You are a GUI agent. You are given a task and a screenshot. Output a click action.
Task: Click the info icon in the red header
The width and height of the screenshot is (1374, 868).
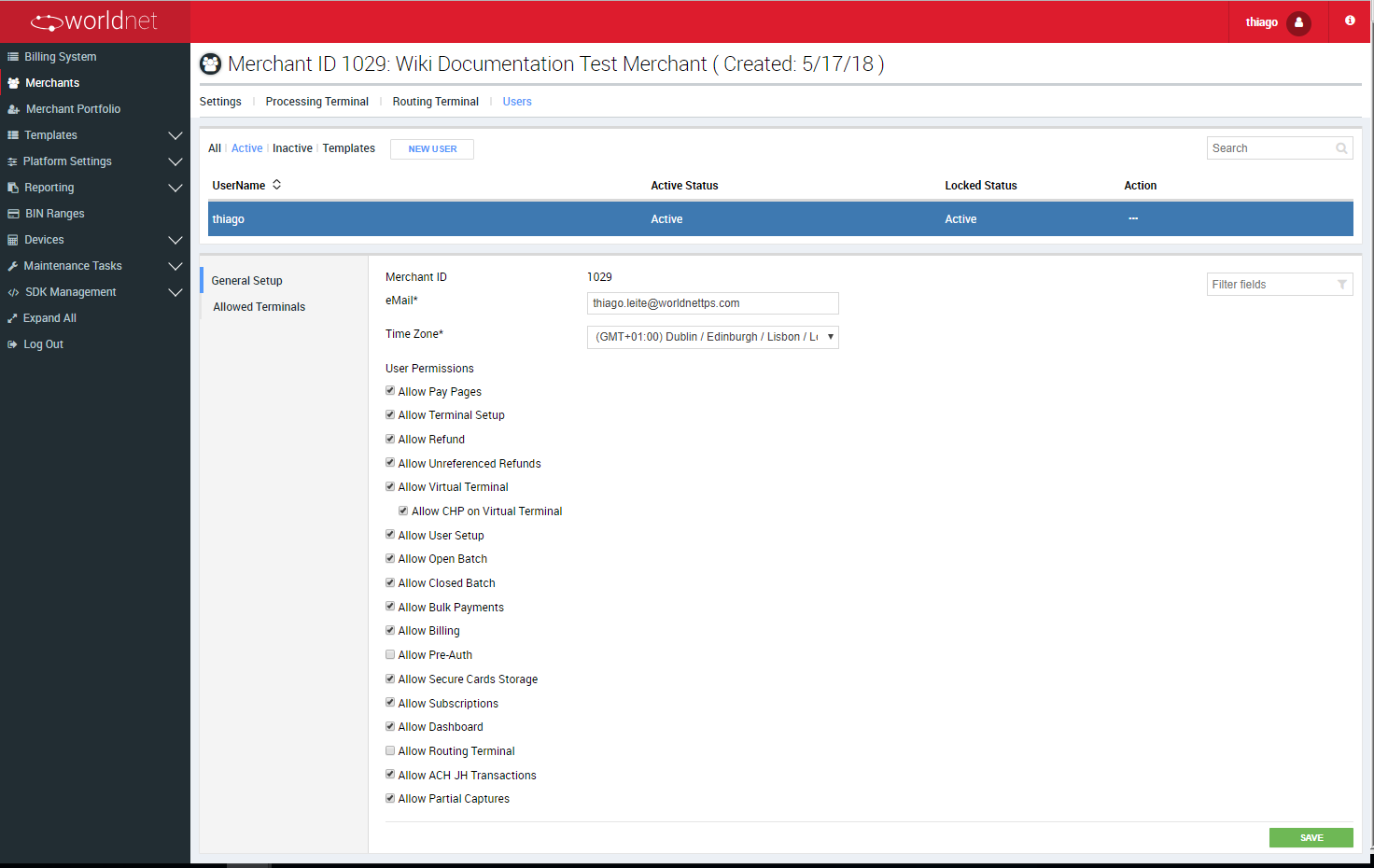pyautogui.click(x=1350, y=21)
